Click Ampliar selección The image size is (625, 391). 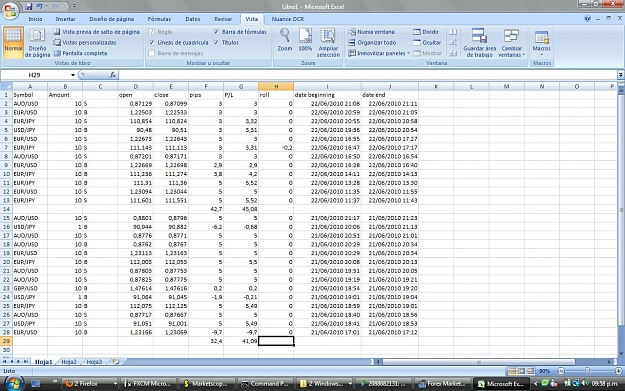(x=328, y=42)
